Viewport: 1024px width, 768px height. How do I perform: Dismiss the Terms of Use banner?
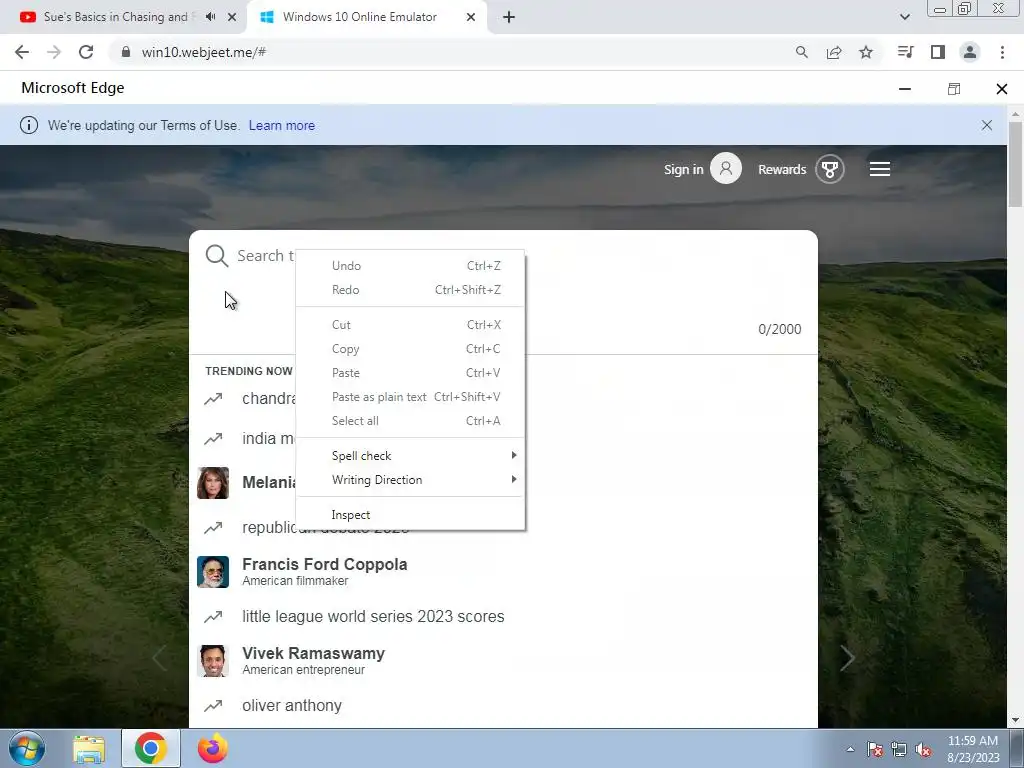tap(987, 125)
